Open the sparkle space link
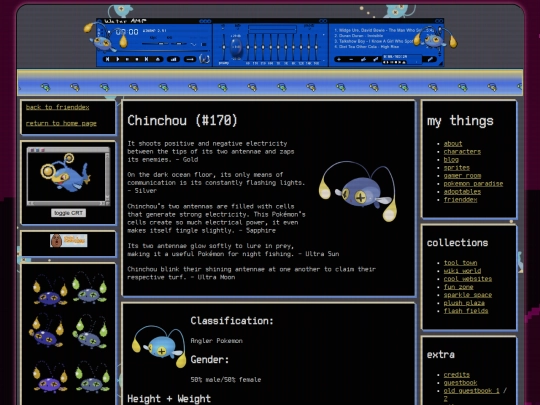 [468, 295]
